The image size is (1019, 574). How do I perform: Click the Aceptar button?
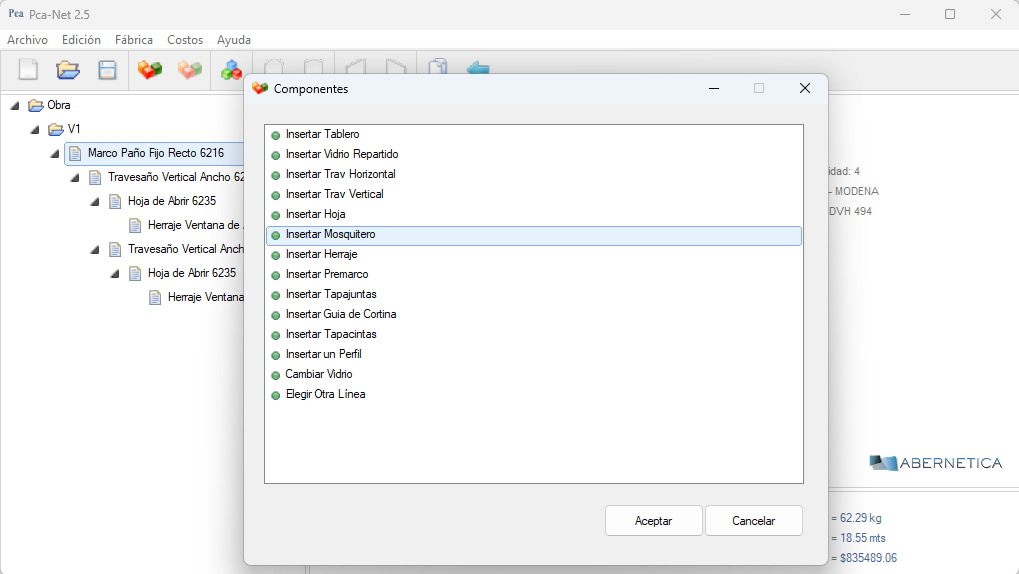click(654, 521)
